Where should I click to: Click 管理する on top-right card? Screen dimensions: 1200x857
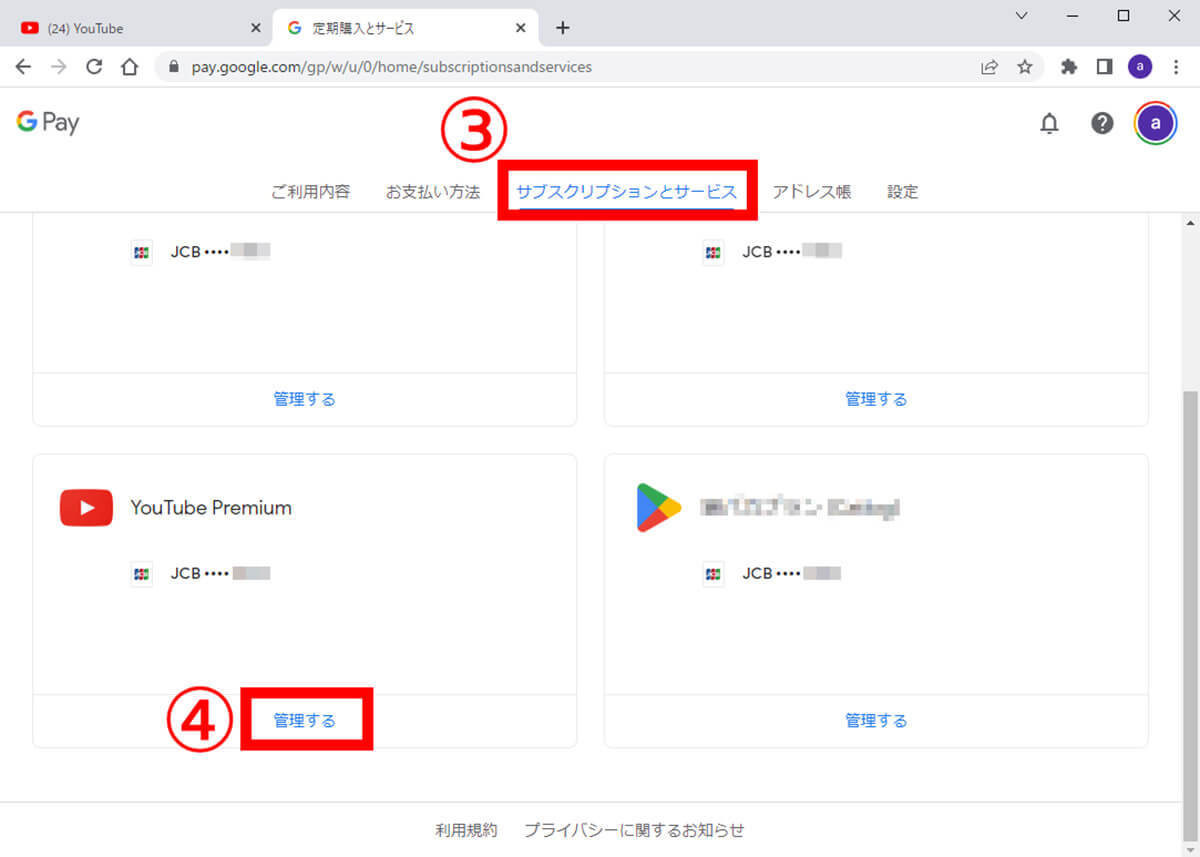[x=876, y=399]
